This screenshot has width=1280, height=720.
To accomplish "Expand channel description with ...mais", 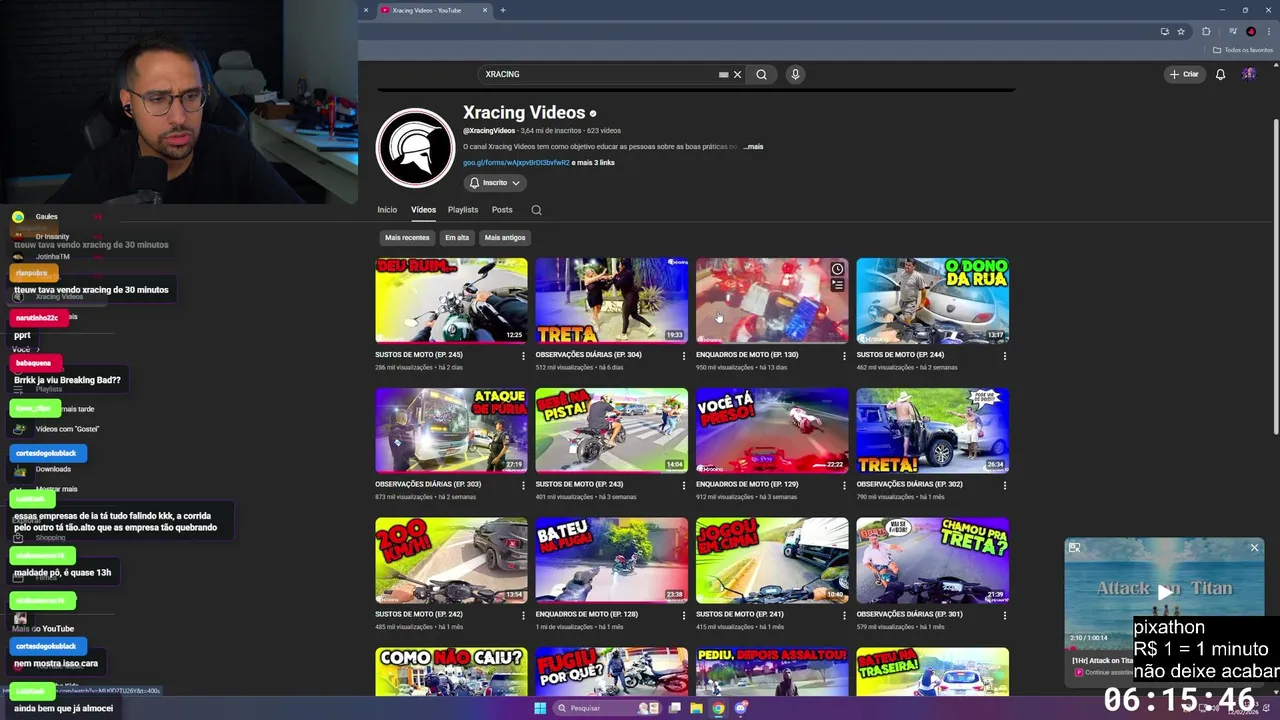I will pos(753,147).
